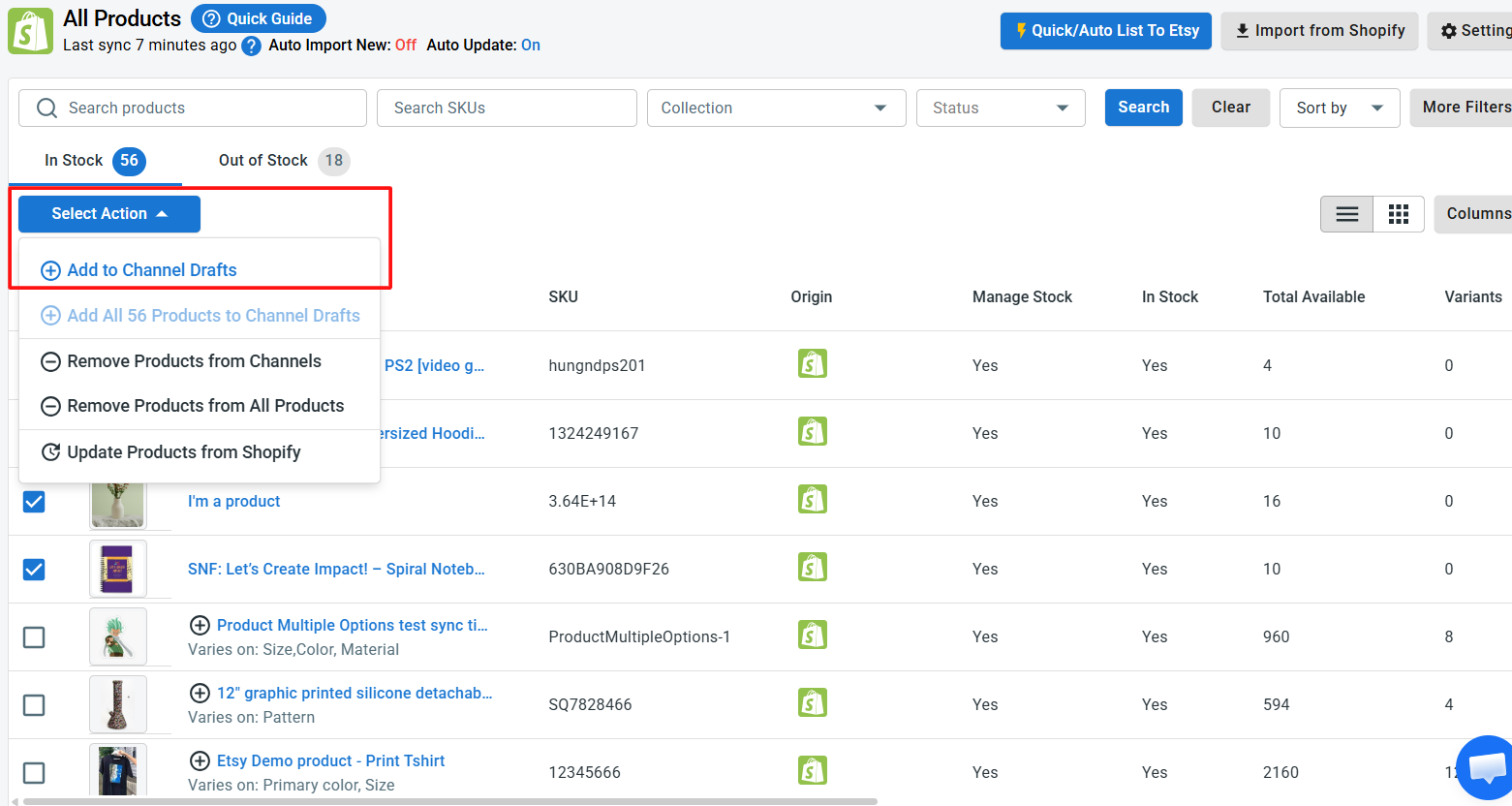Click the horizontal scrollbar at the bottom

450,801
